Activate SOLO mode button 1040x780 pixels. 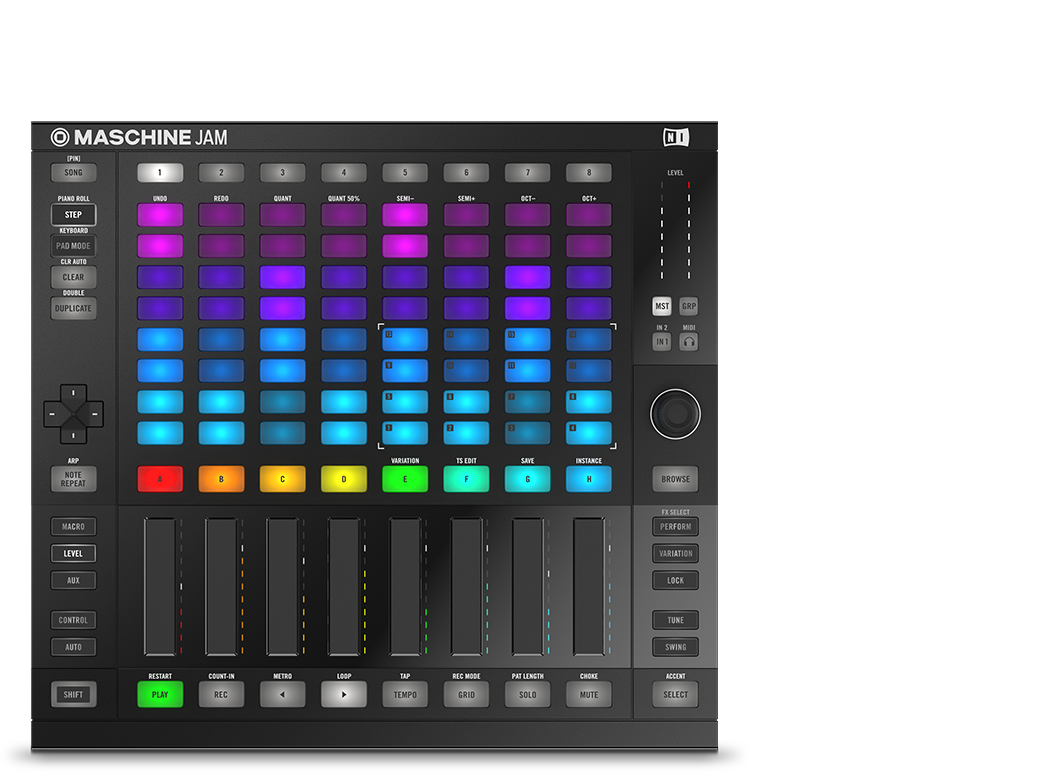[x=527, y=694]
